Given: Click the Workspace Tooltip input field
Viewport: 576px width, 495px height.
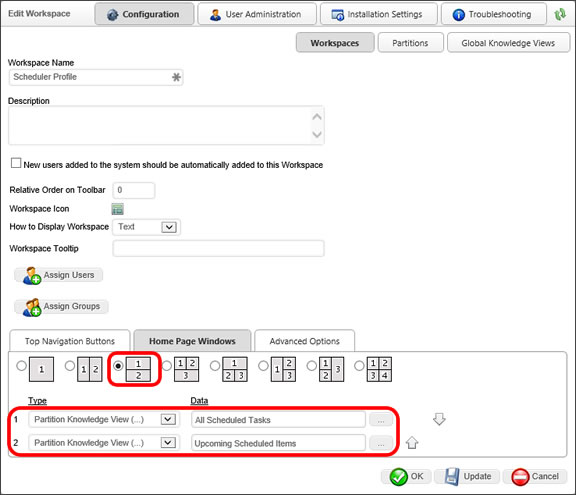Looking at the screenshot, I should tap(219, 249).
